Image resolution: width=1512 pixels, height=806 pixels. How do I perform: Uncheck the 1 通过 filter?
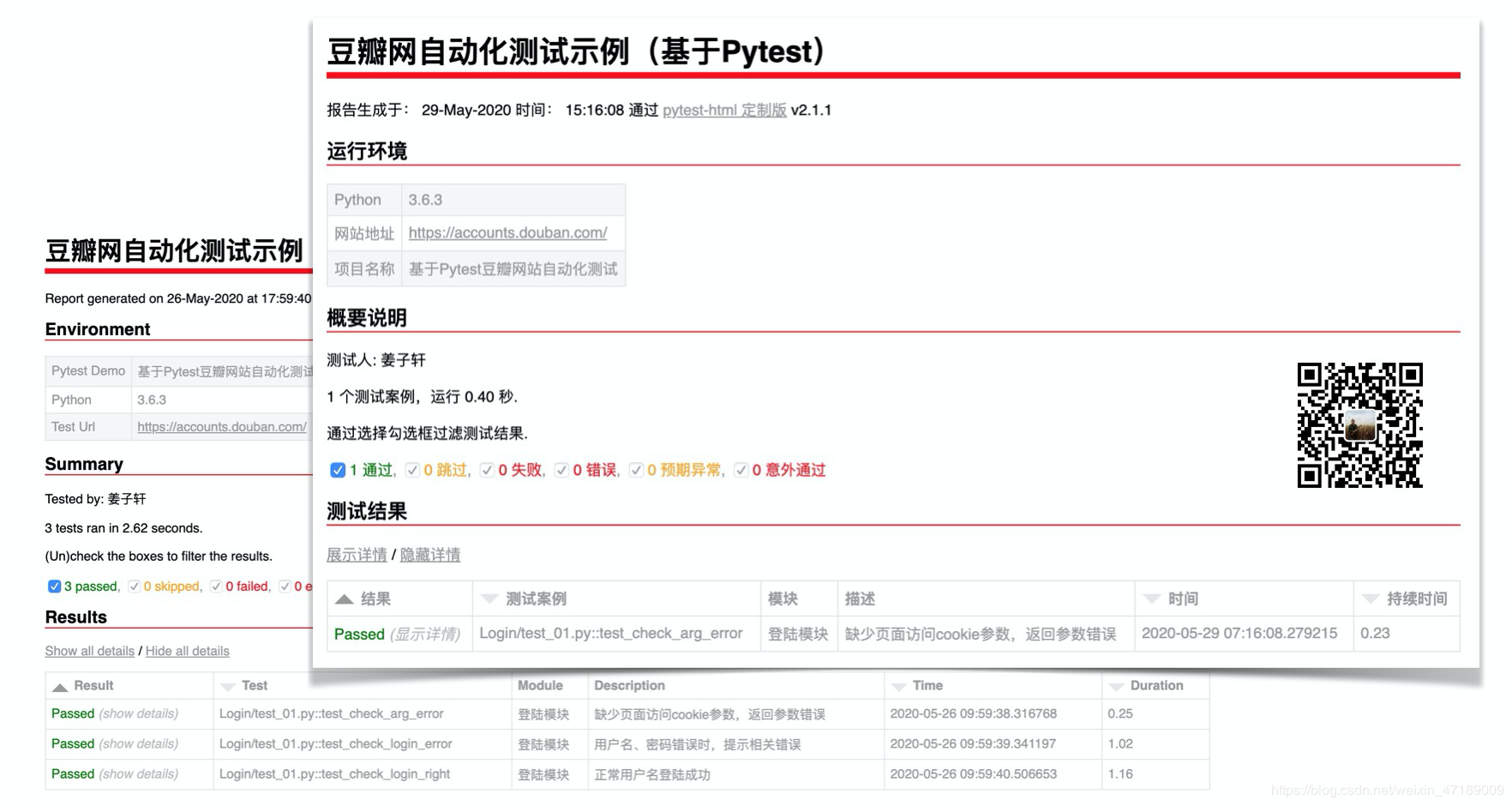(x=337, y=470)
